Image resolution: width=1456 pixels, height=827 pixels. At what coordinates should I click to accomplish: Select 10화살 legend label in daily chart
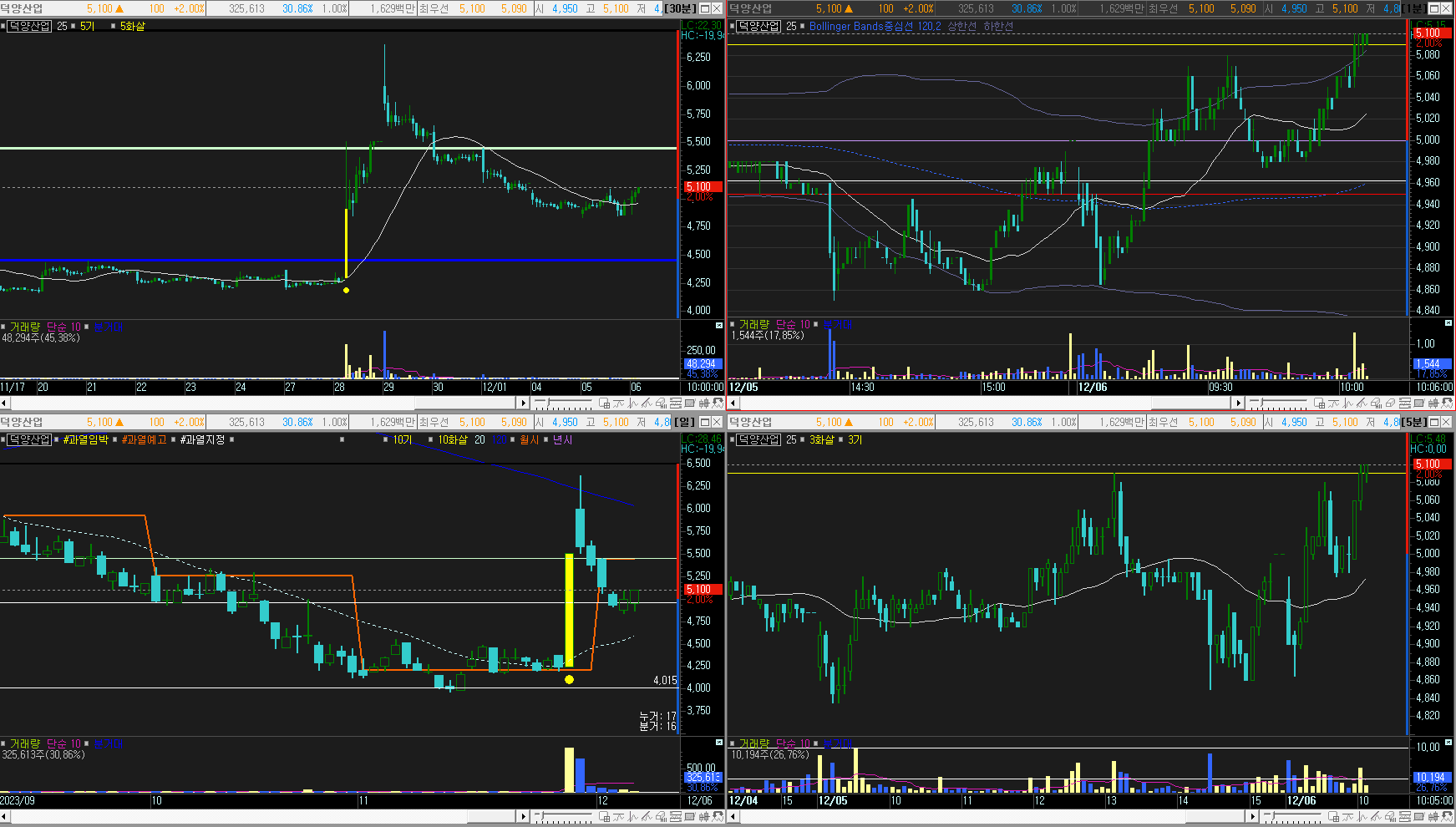pos(453,439)
